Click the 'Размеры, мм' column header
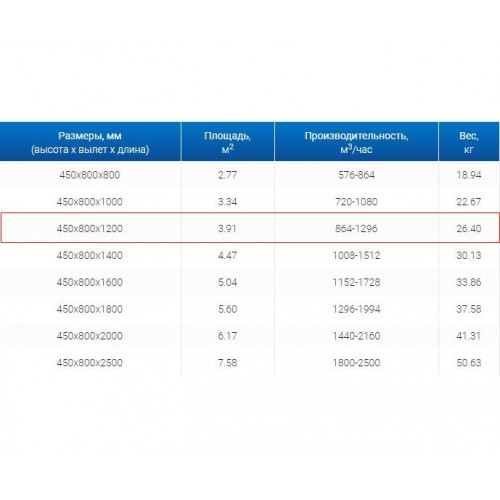 pos(90,142)
